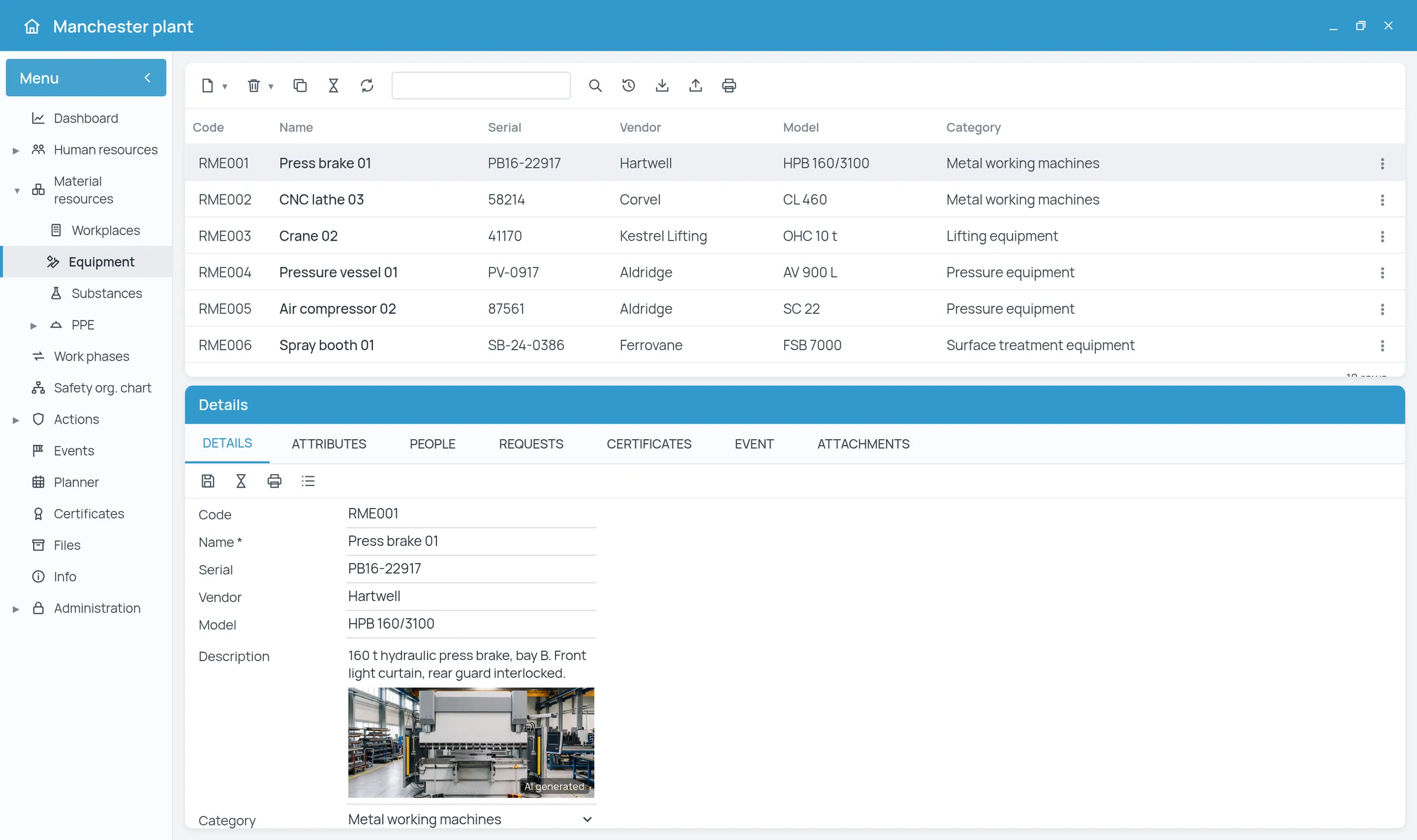Switch to the ATTRIBUTES tab
The image size is (1417, 840).
click(x=329, y=444)
